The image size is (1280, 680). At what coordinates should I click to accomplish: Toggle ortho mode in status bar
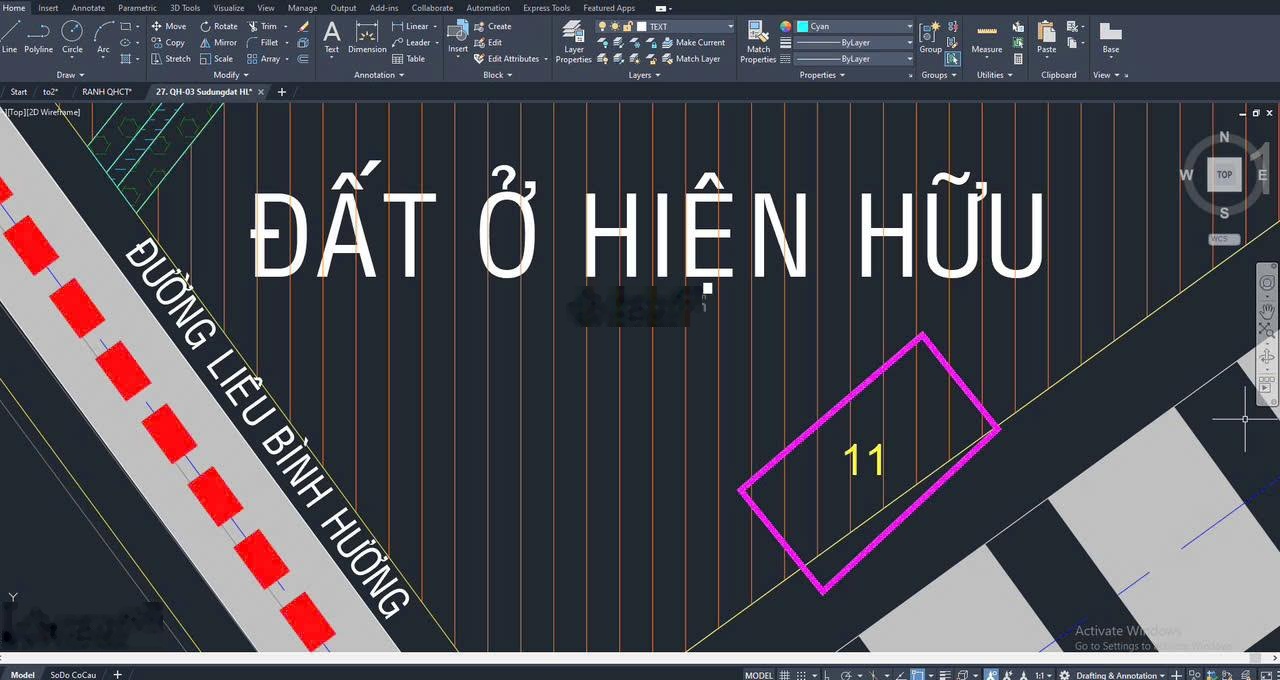(825, 675)
